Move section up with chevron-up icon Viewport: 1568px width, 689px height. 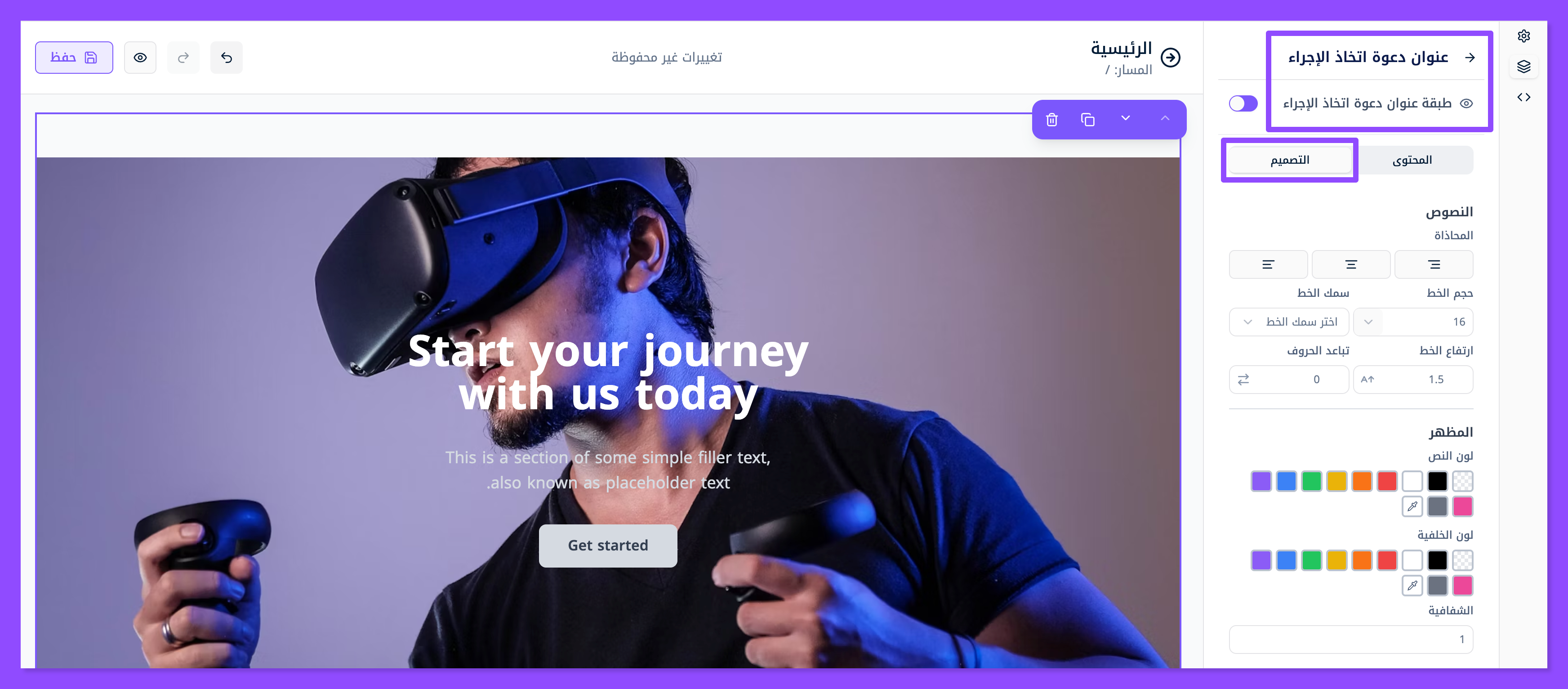coord(1164,118)
